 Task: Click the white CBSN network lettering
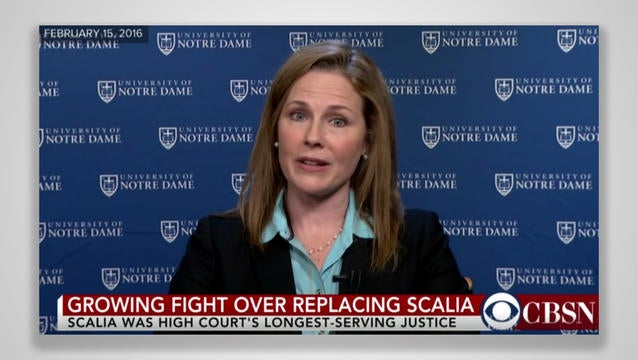(x=559, y=313)
